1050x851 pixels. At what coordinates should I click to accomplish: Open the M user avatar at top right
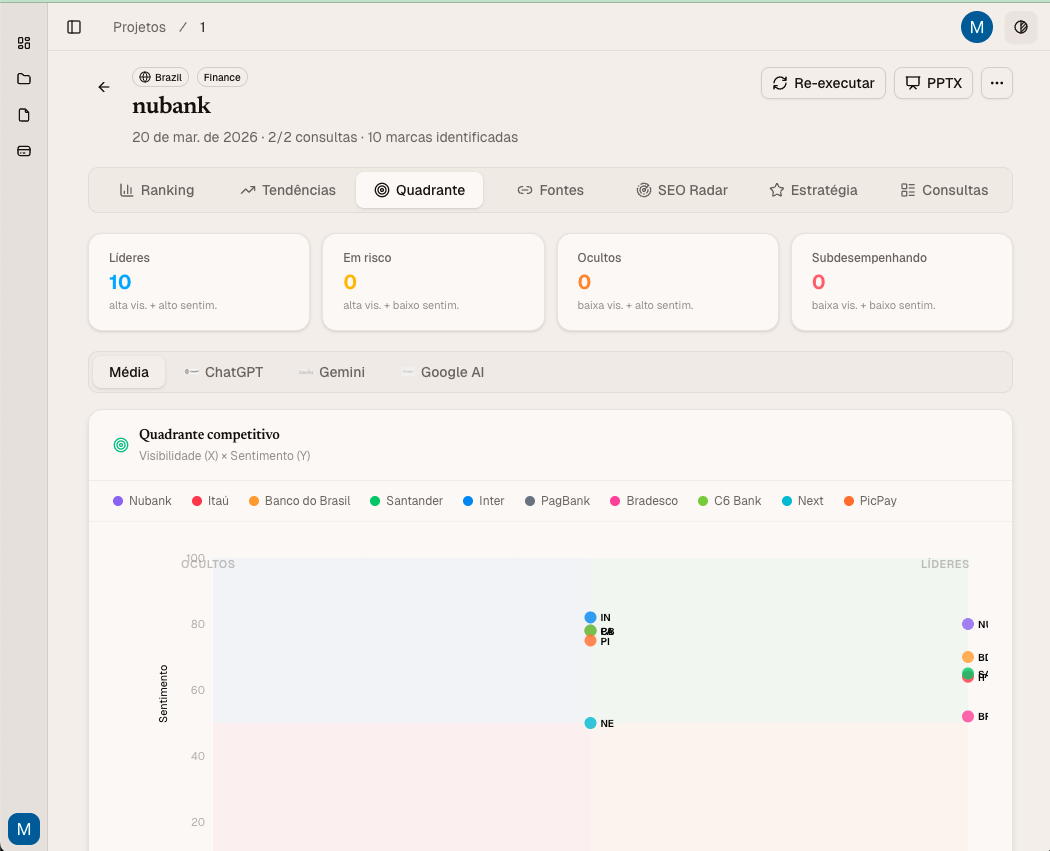click(x=976, y=27)
